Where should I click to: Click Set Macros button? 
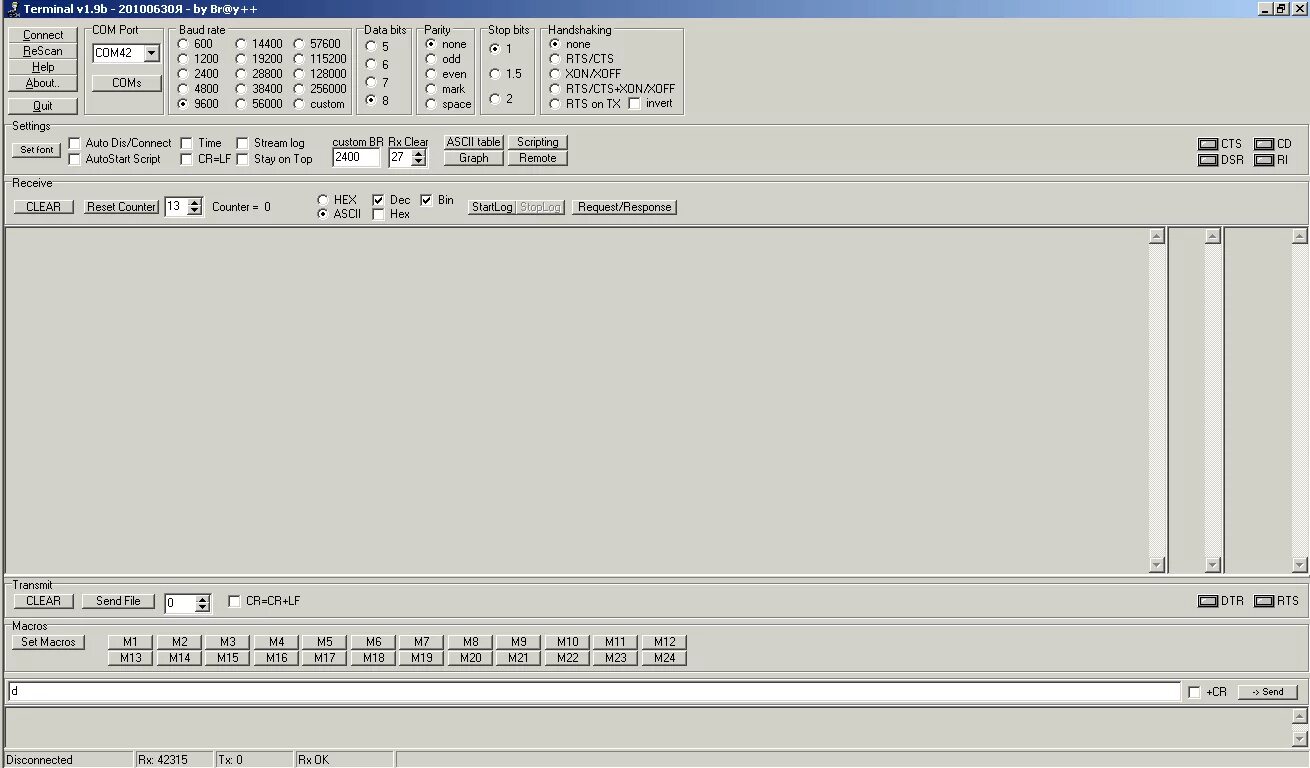tap(49, 642)
